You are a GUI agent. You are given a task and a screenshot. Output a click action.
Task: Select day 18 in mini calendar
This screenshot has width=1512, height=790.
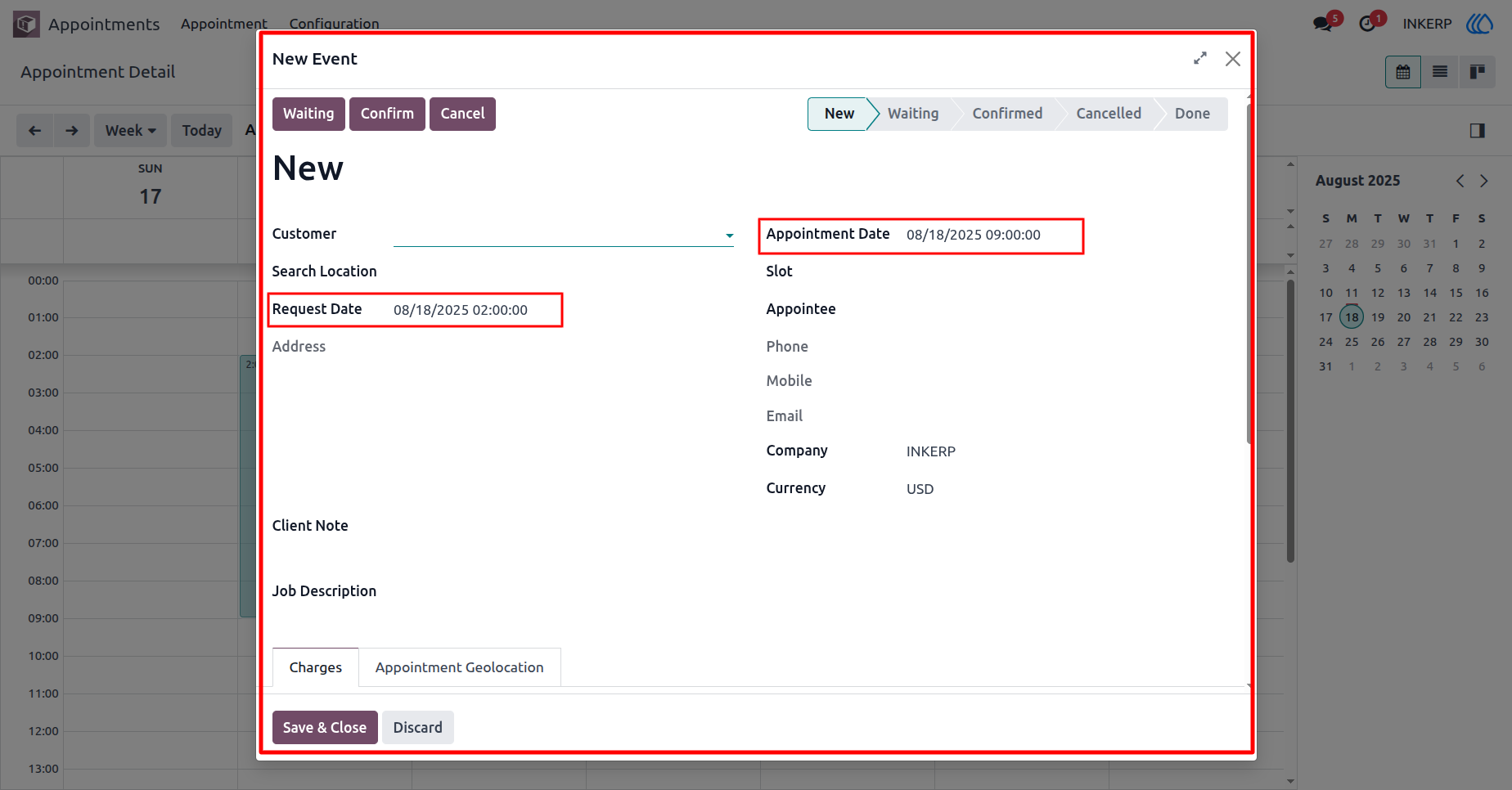pos(1352,317)
